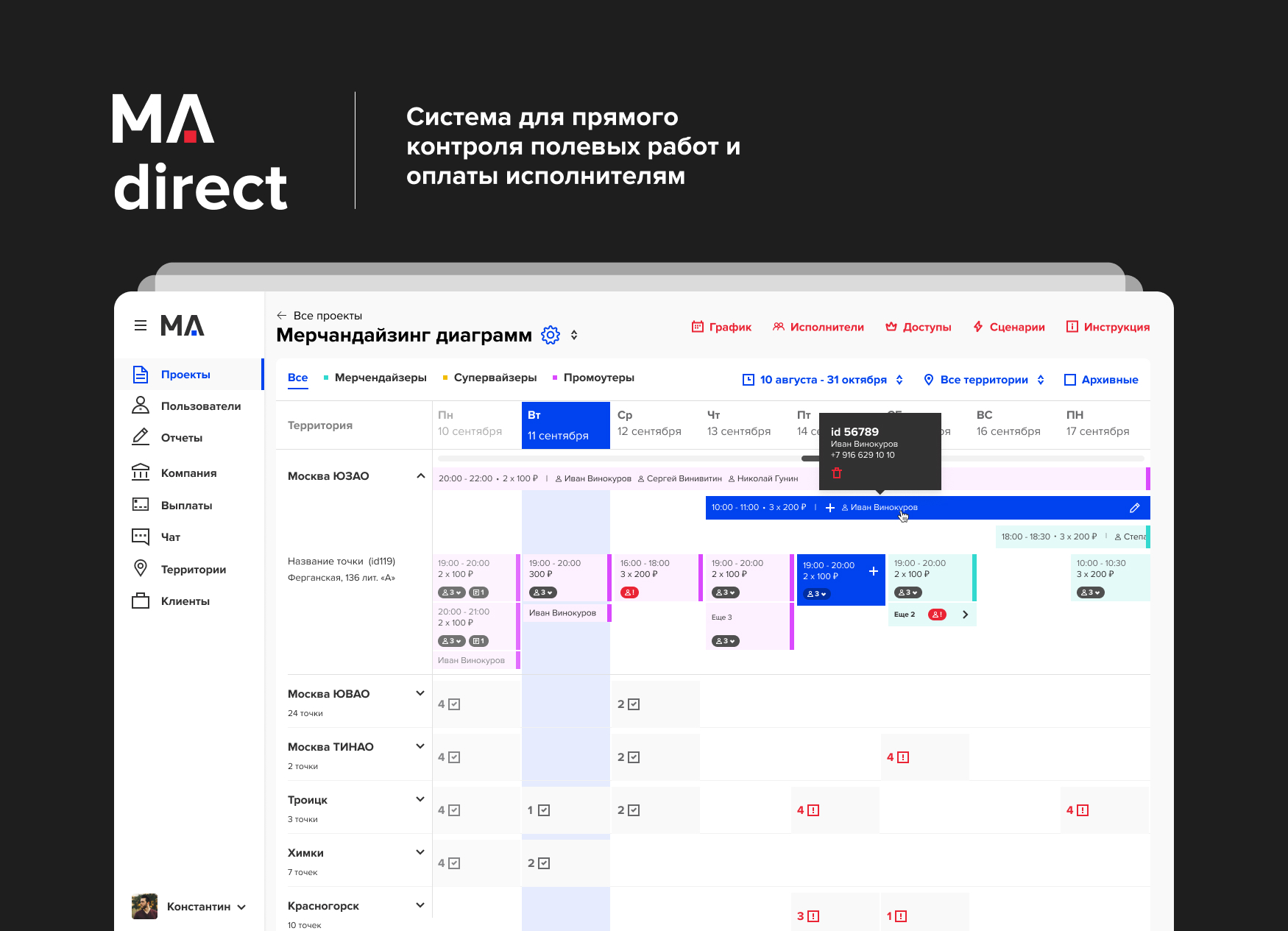Expand Троицк territory
This screenshot has width=1288, height=931.
(420, 799)
